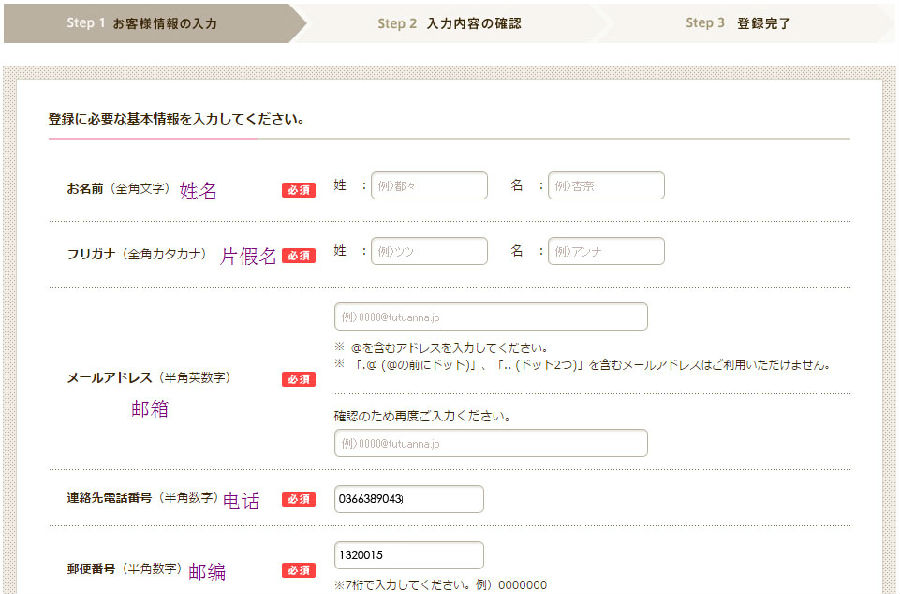
Task: Select the postal code field containing 1320015
Action: pyautogui.click(x=408, y=555)
